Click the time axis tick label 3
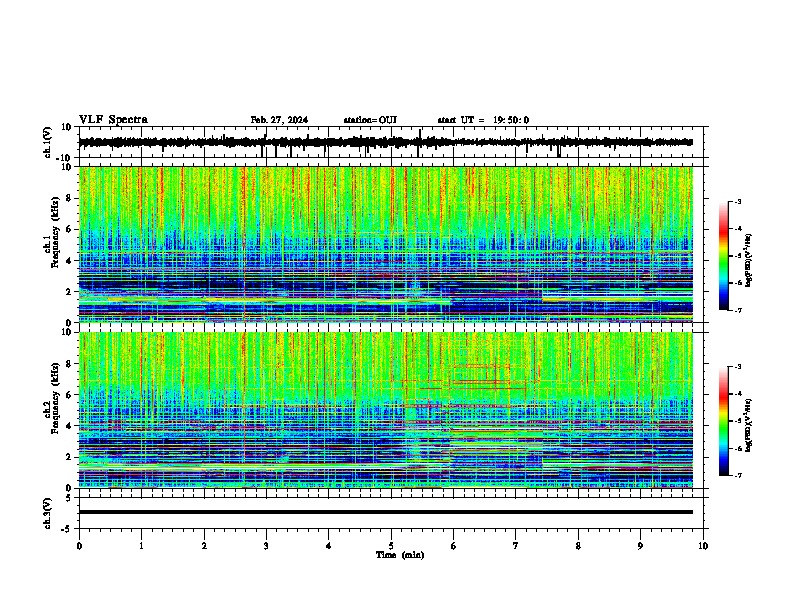The height and width of the screenshot is (612, 792). 266,546
